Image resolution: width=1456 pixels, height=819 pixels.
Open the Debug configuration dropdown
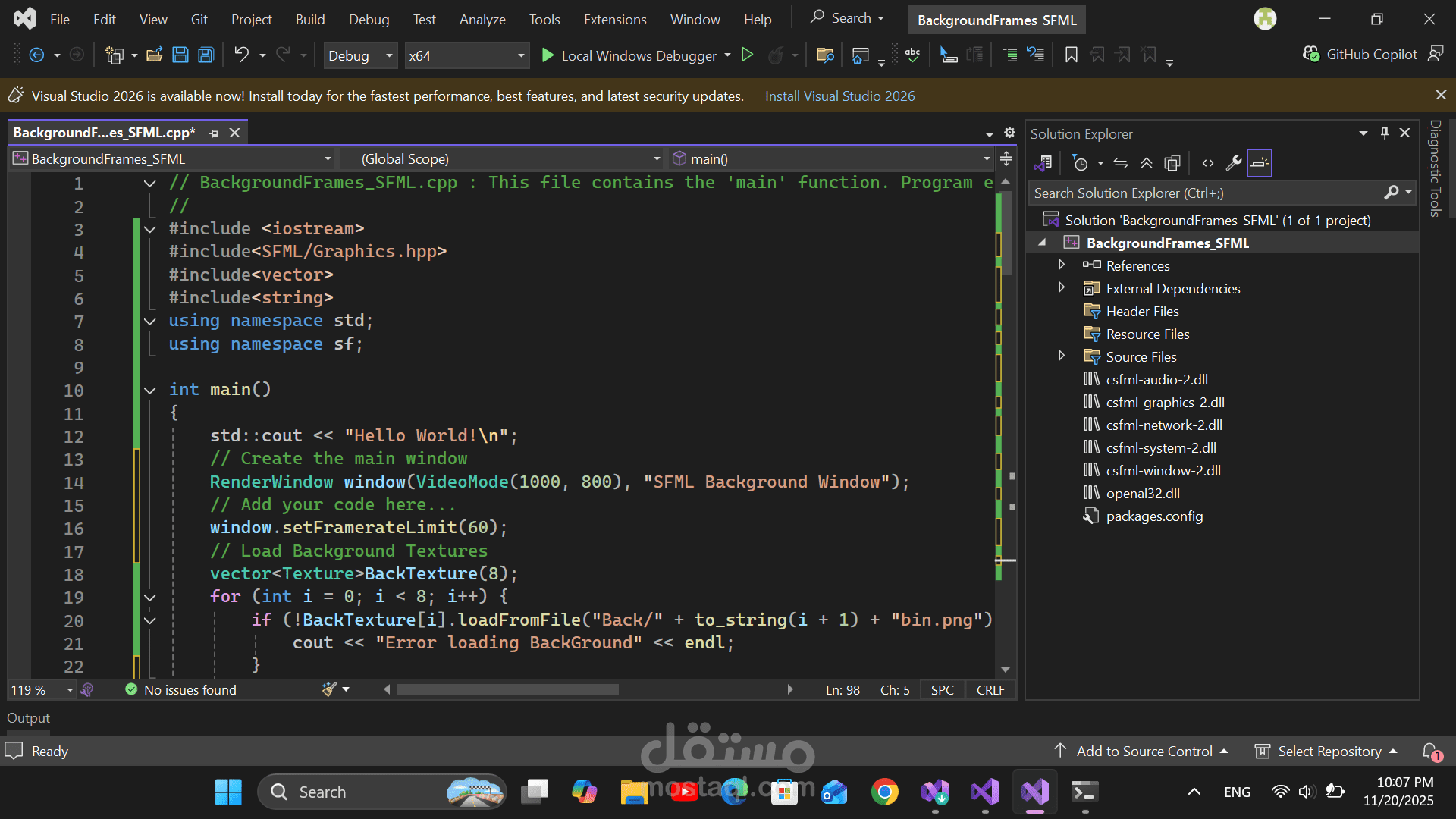(x=360, y=55)
